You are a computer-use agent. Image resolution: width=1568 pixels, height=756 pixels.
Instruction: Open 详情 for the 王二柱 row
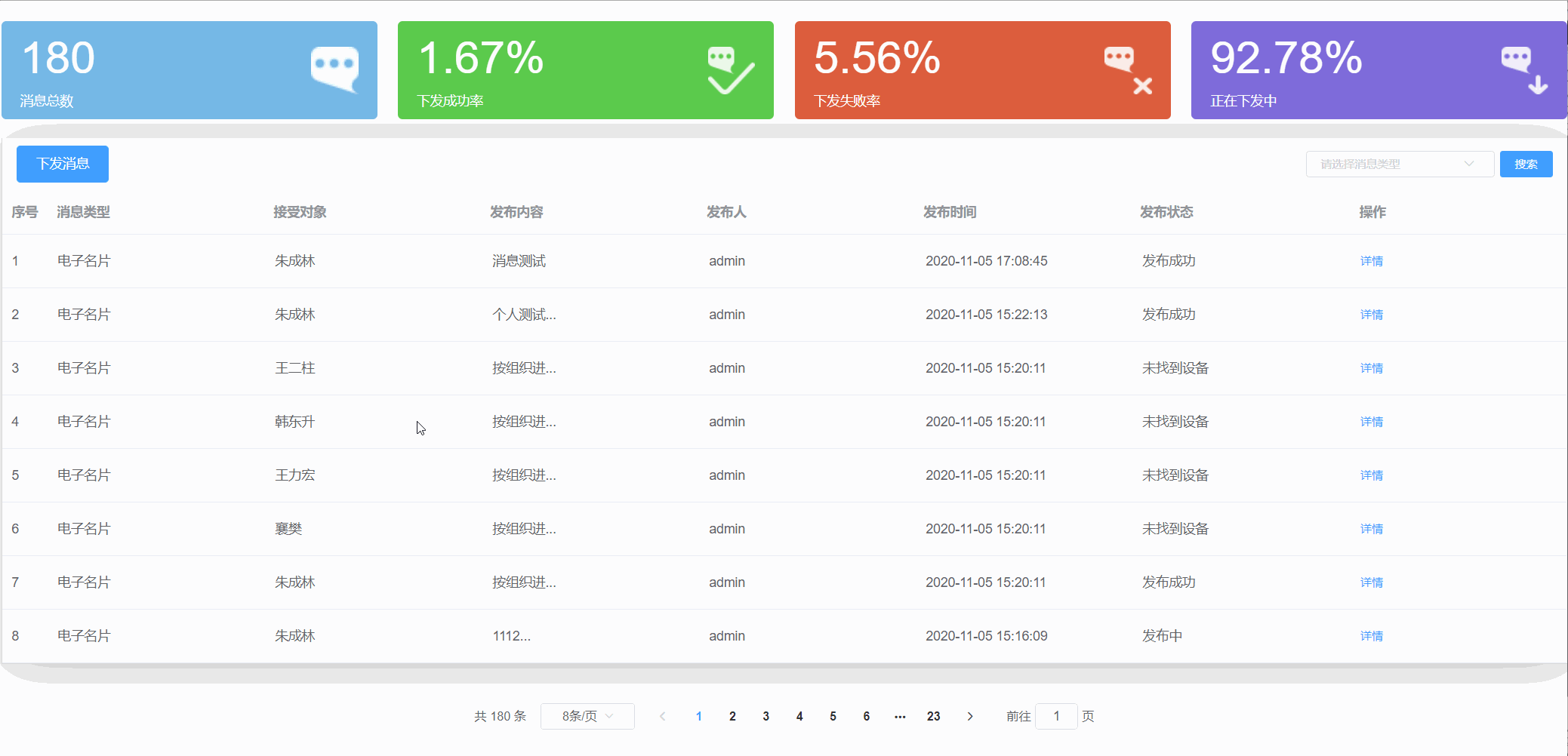tap(1371, 368)
